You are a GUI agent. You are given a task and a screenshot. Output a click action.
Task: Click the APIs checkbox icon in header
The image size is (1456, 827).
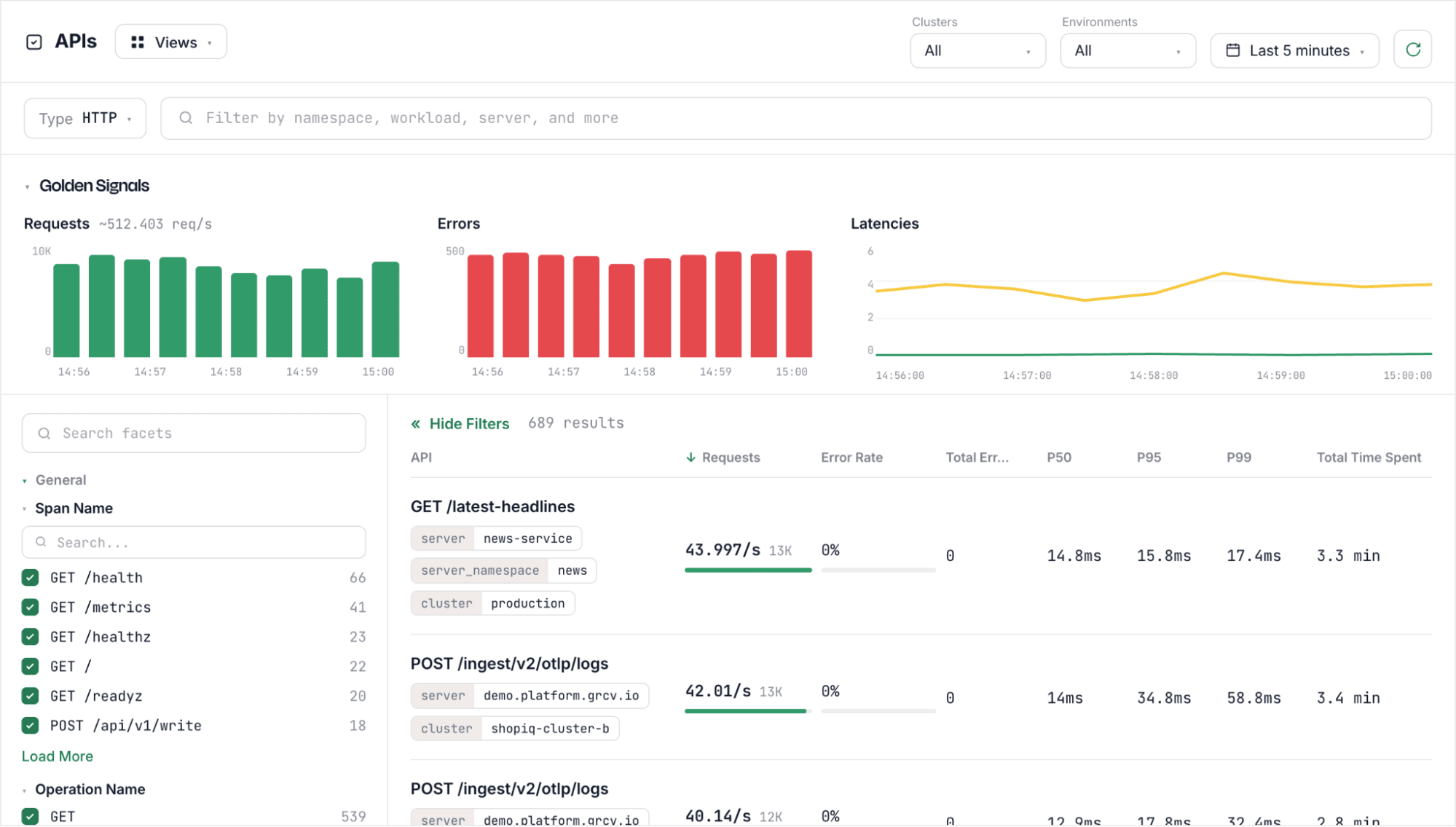coord(34,42)
